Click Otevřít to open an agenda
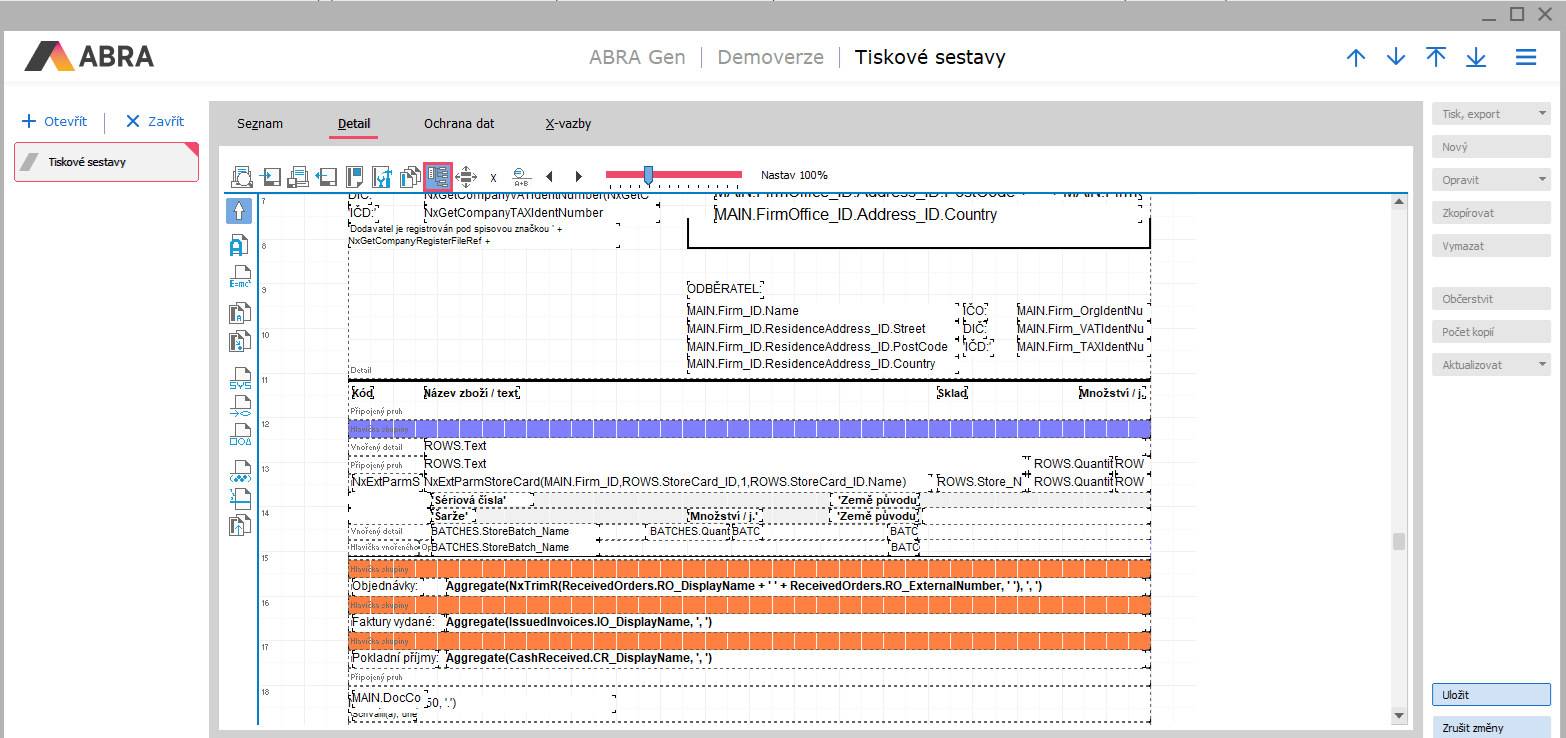 55,121
